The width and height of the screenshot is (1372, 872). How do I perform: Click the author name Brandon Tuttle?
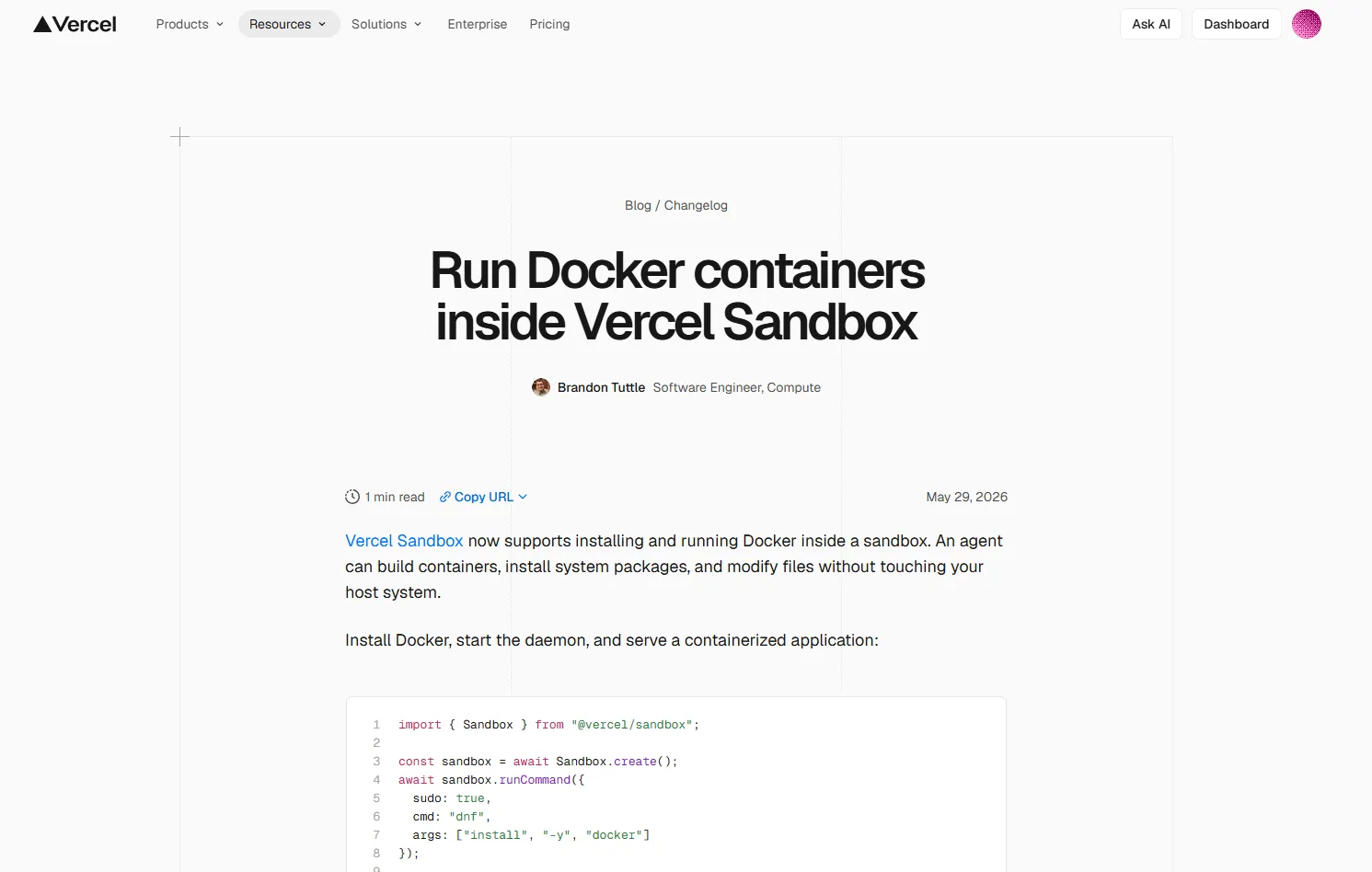(x=601, y=387)
